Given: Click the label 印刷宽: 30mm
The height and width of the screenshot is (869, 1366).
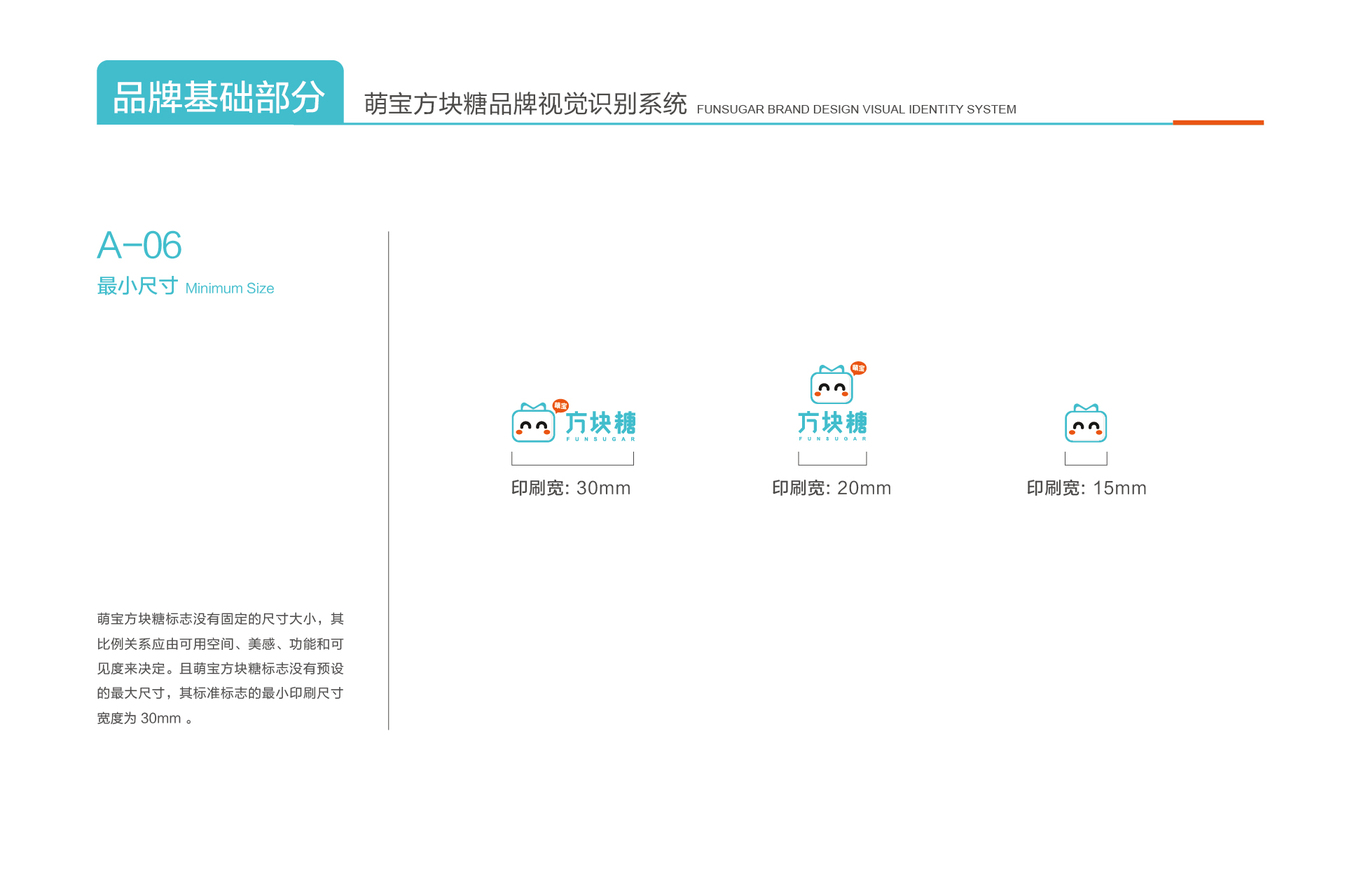Looking at the screenshot, I should coord(571,488).
